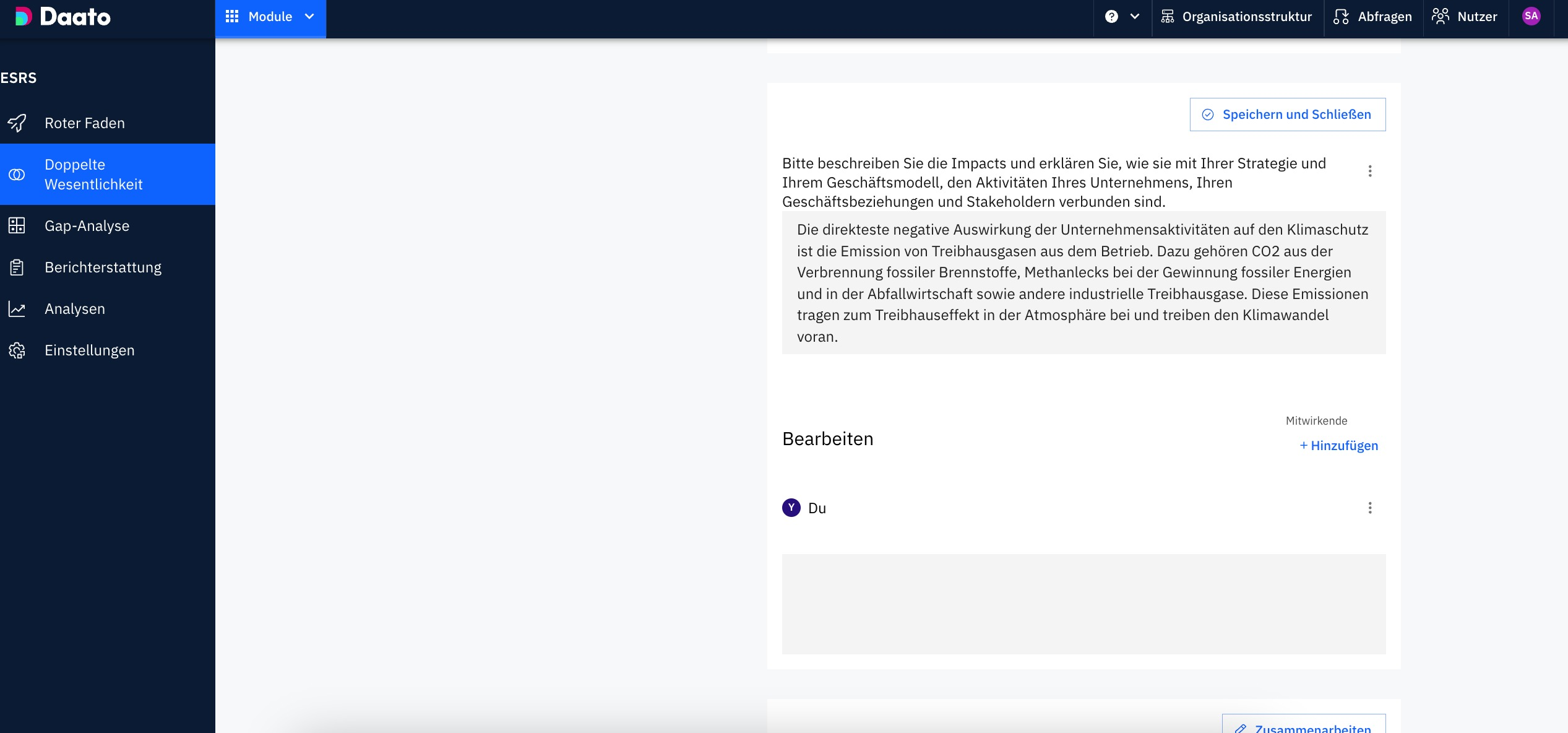Open Berichterstattung from sidebar
Viewport: 1568px width, 733px height.
tap(103, 267)
